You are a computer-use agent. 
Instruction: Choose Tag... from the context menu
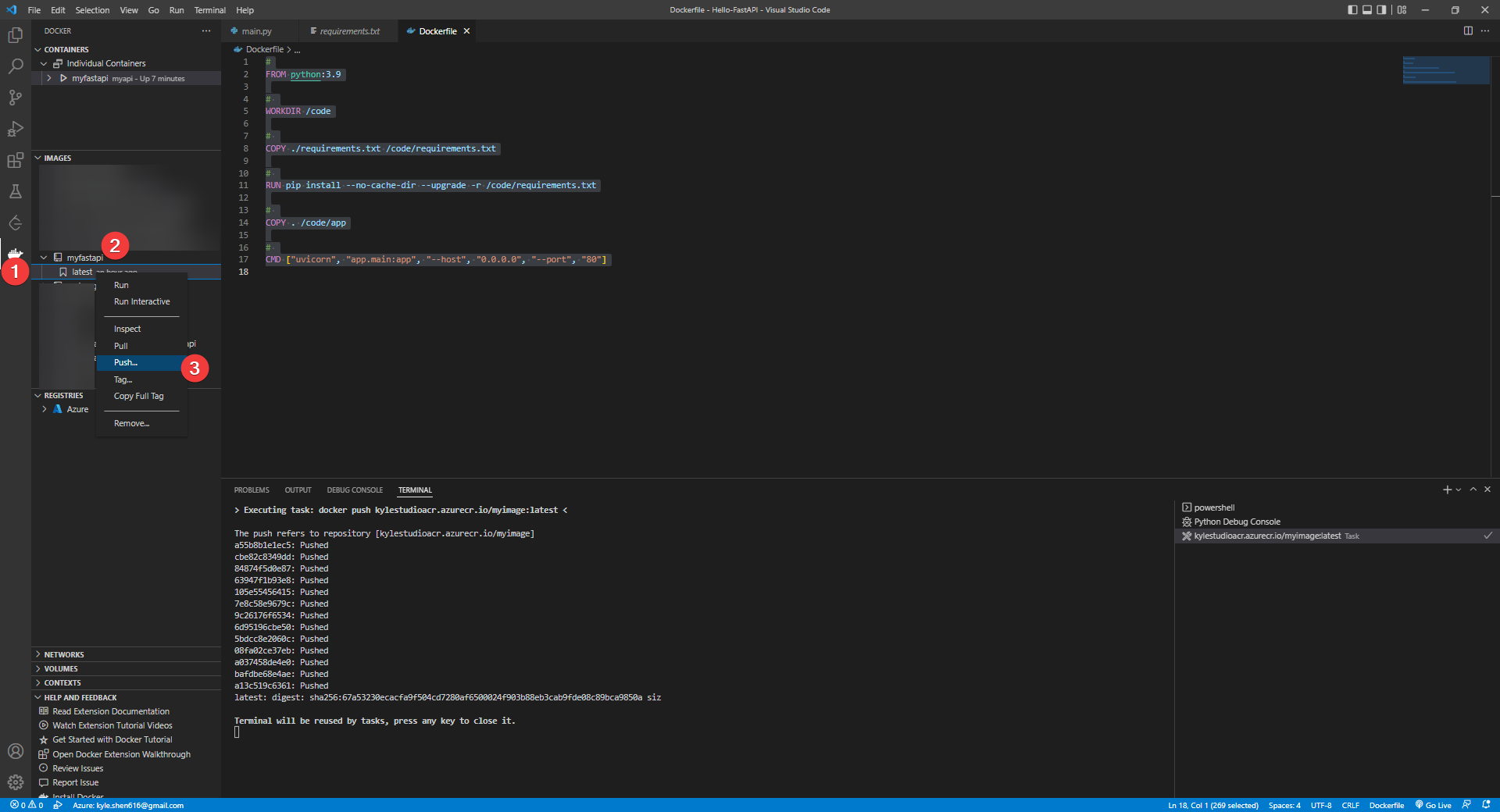(141, 379)
